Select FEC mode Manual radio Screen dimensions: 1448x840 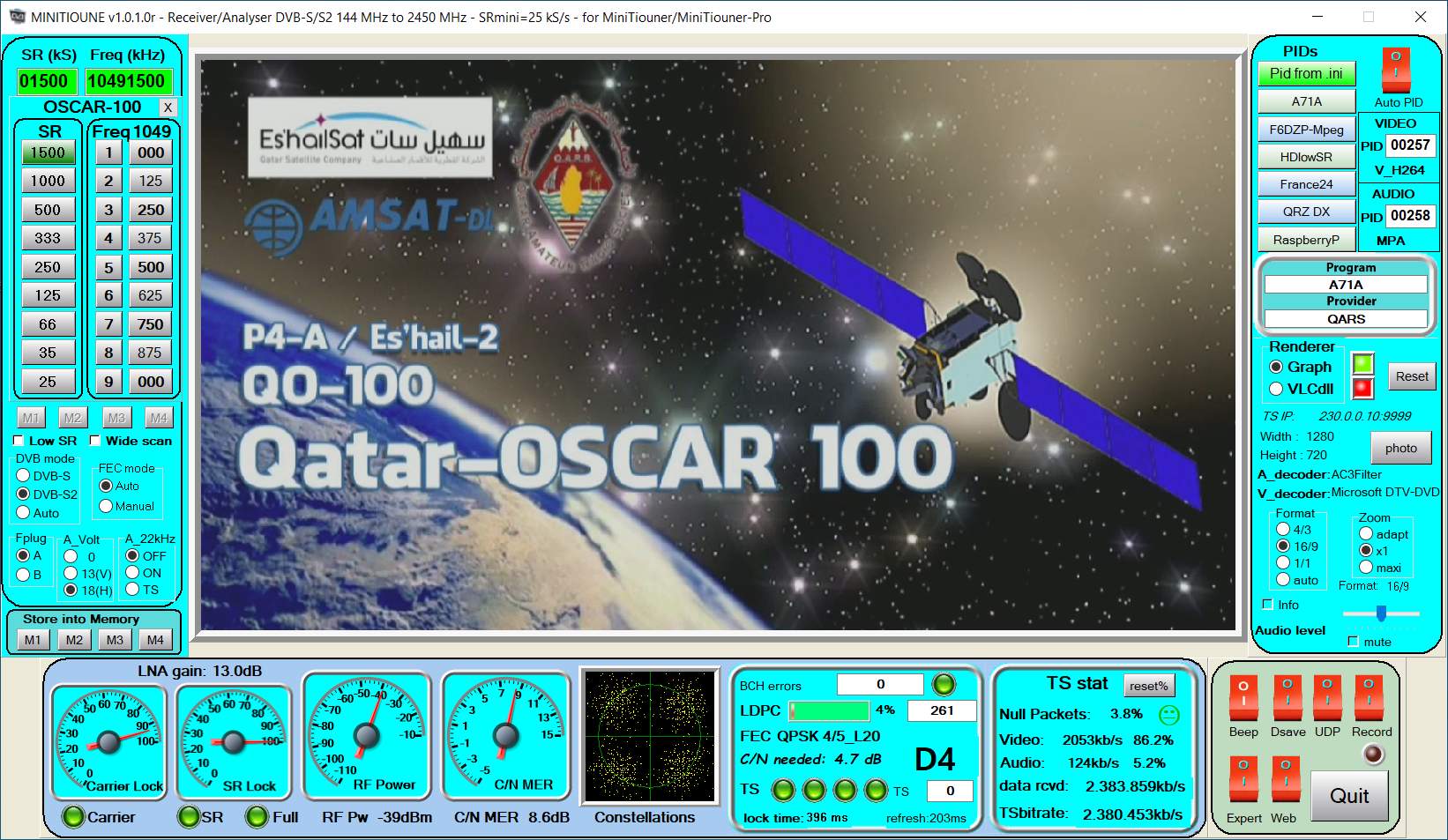pyautogui.click(x=106, y=506)
